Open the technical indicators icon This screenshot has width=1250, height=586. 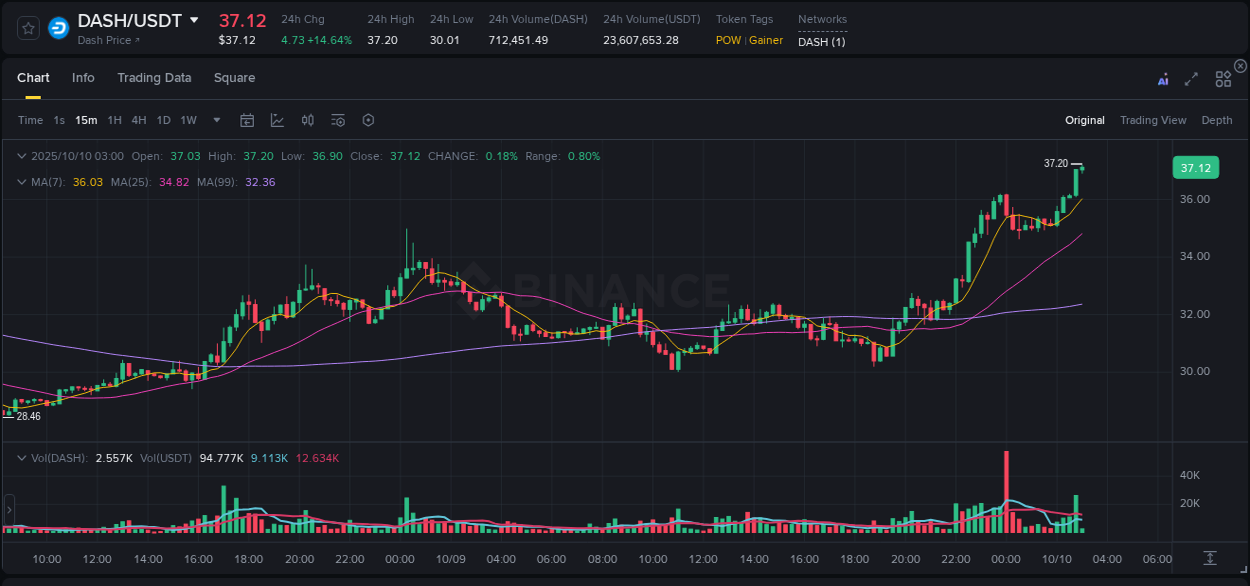337,119
